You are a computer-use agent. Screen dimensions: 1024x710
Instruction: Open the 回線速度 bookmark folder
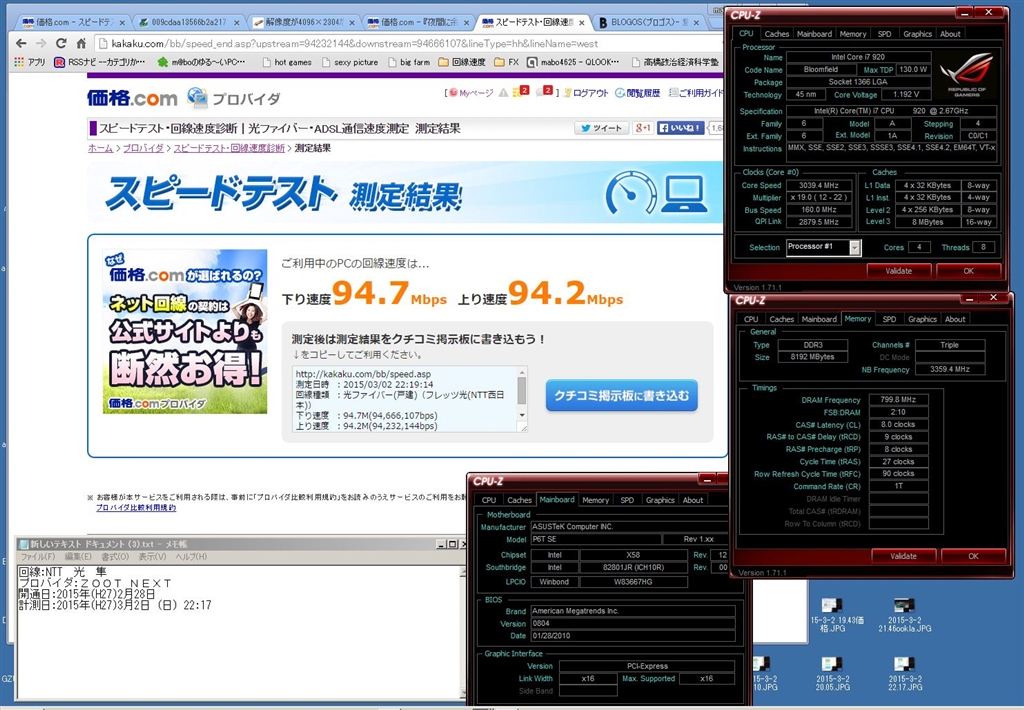[462, 62]
